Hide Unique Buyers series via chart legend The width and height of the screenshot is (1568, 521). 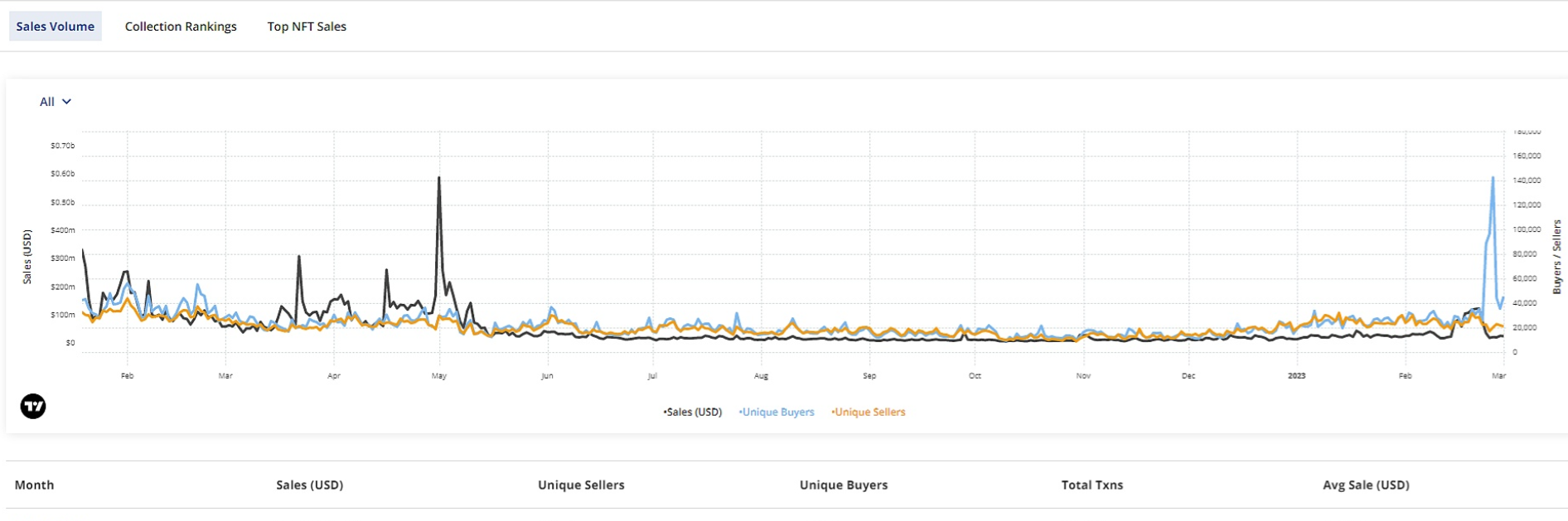tap(777, 412)
